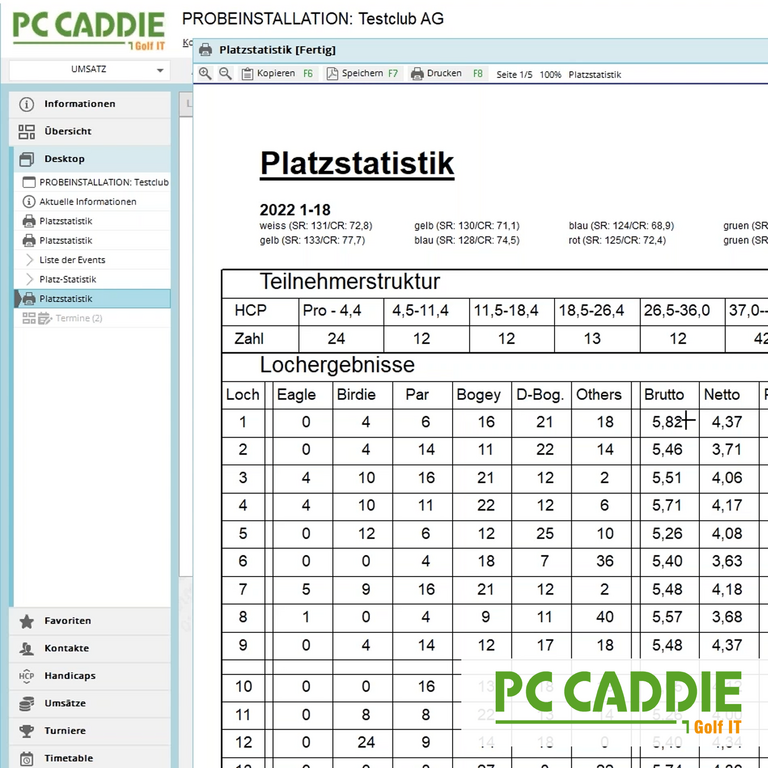The height and width of the screenshot is (768, 768).
Task: Click the Teilnehmerstruktur section heading
Action: [x=350, y=282]
